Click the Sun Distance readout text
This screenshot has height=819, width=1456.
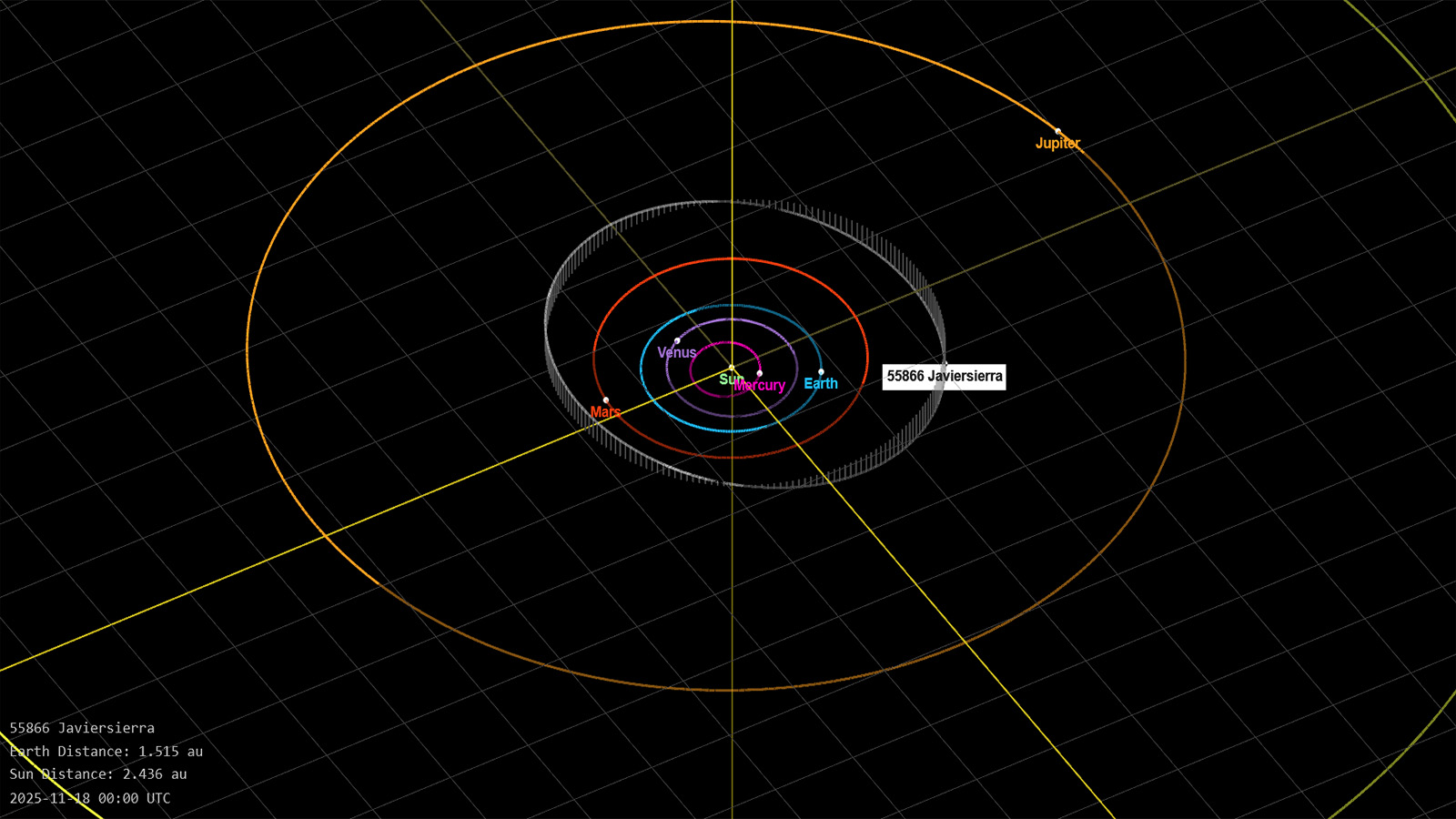tap(98, 774)
